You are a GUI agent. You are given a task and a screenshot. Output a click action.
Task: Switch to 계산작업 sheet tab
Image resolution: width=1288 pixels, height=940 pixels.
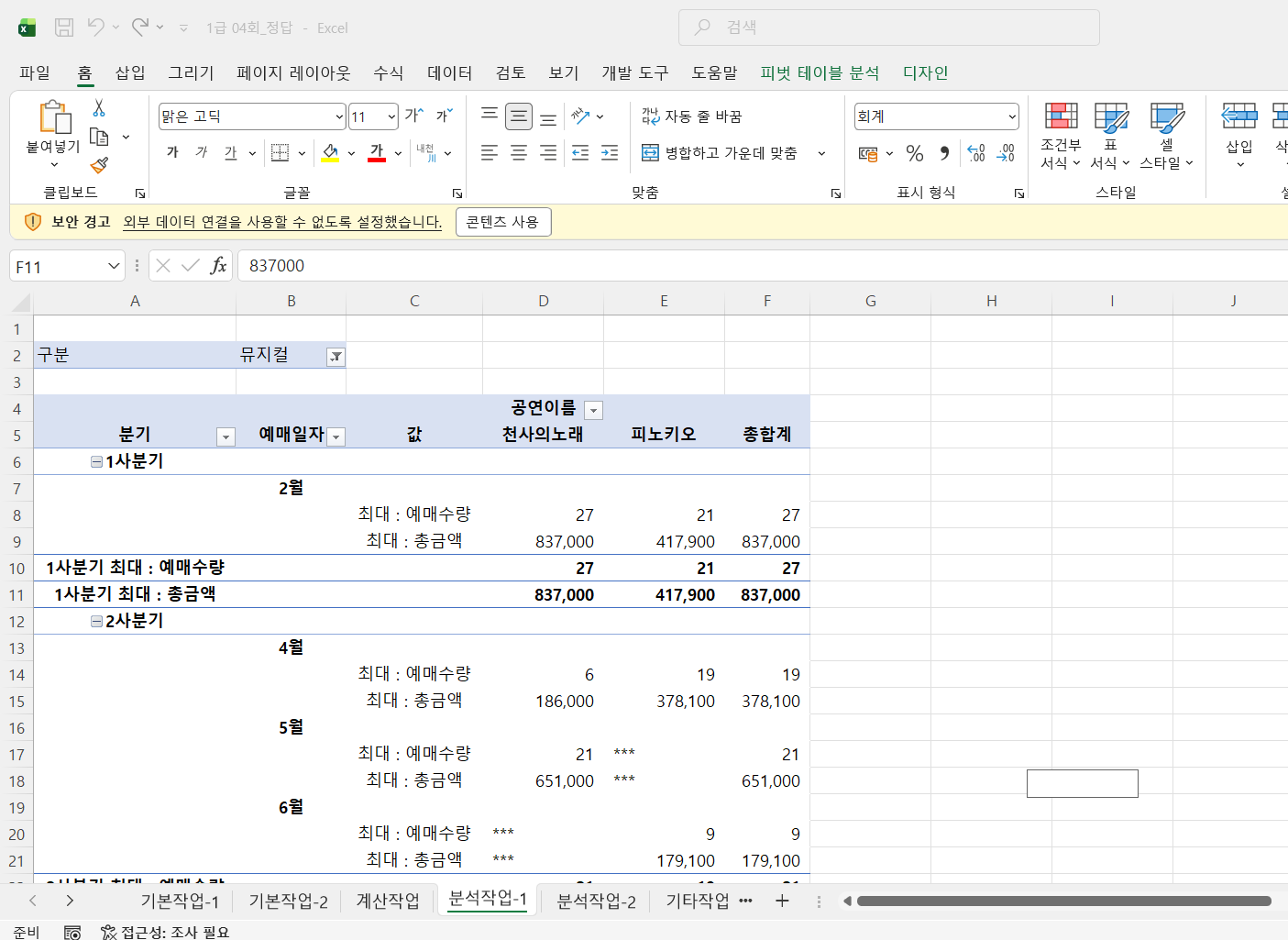pos(387,901)
